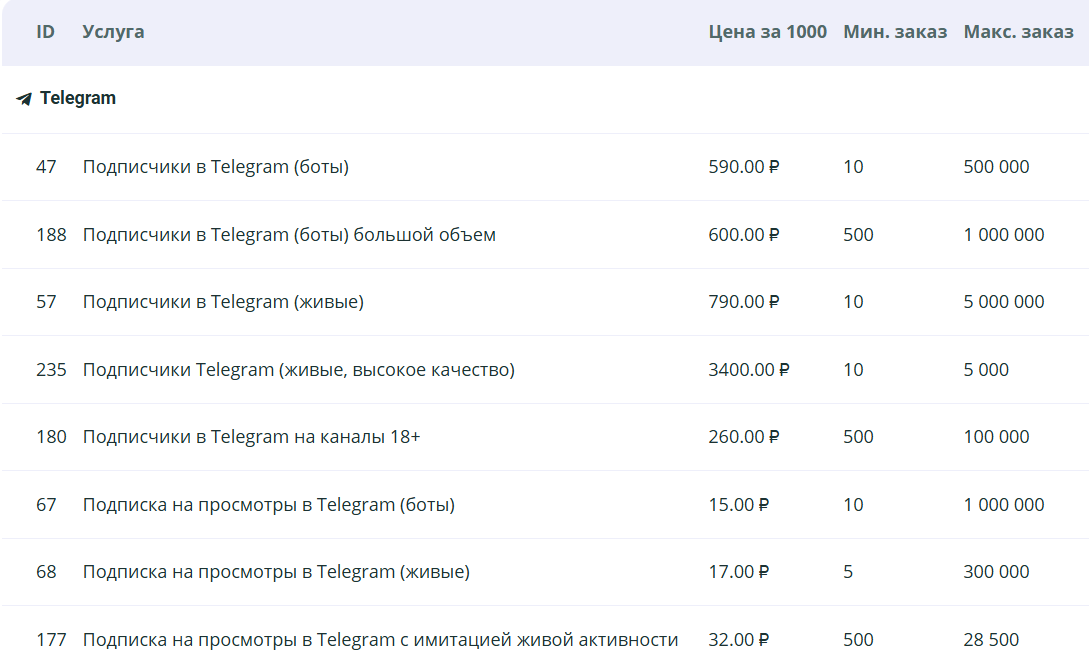Viewport: 1089px width, 672px height.
Task: Click service ID 68
Action: click(x=47, y=572)
